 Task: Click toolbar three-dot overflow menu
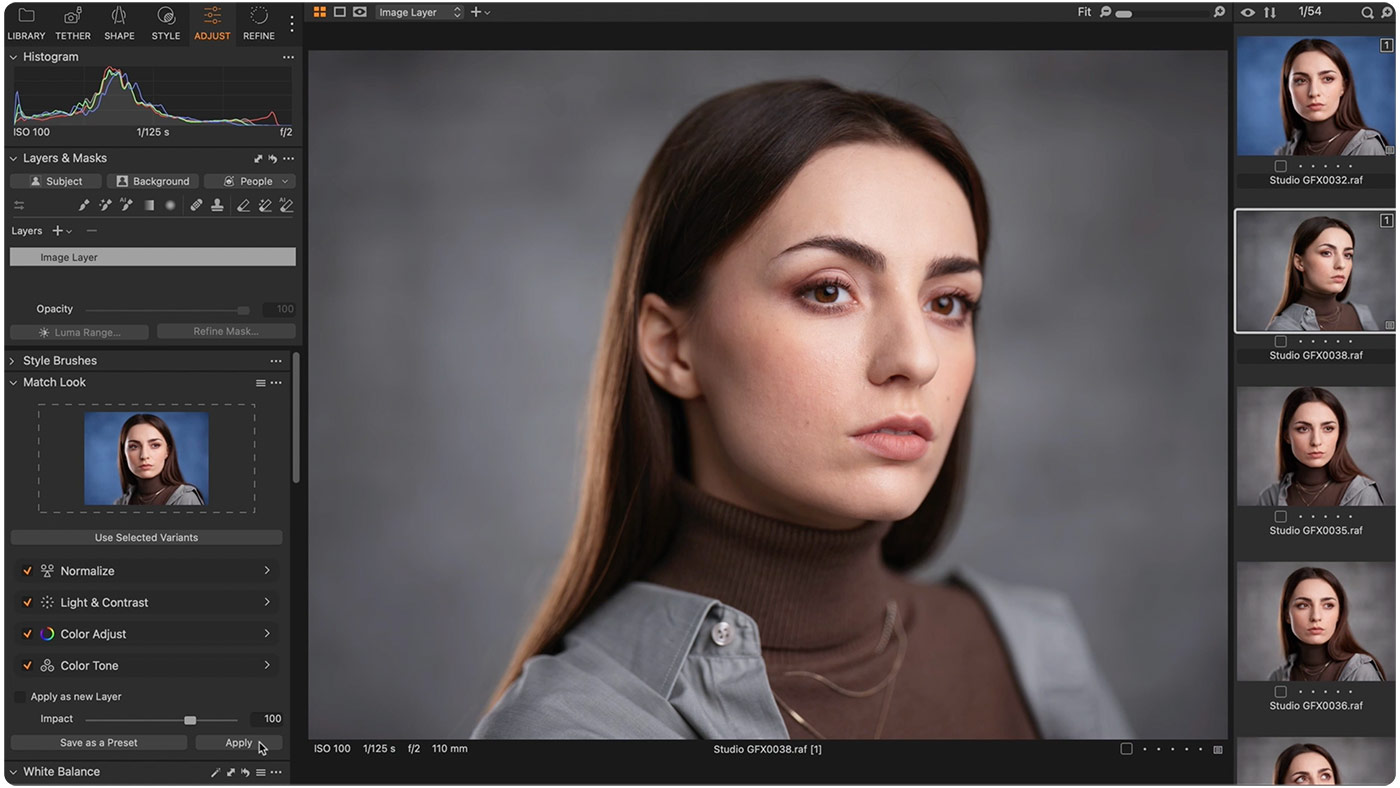point(292,23)
